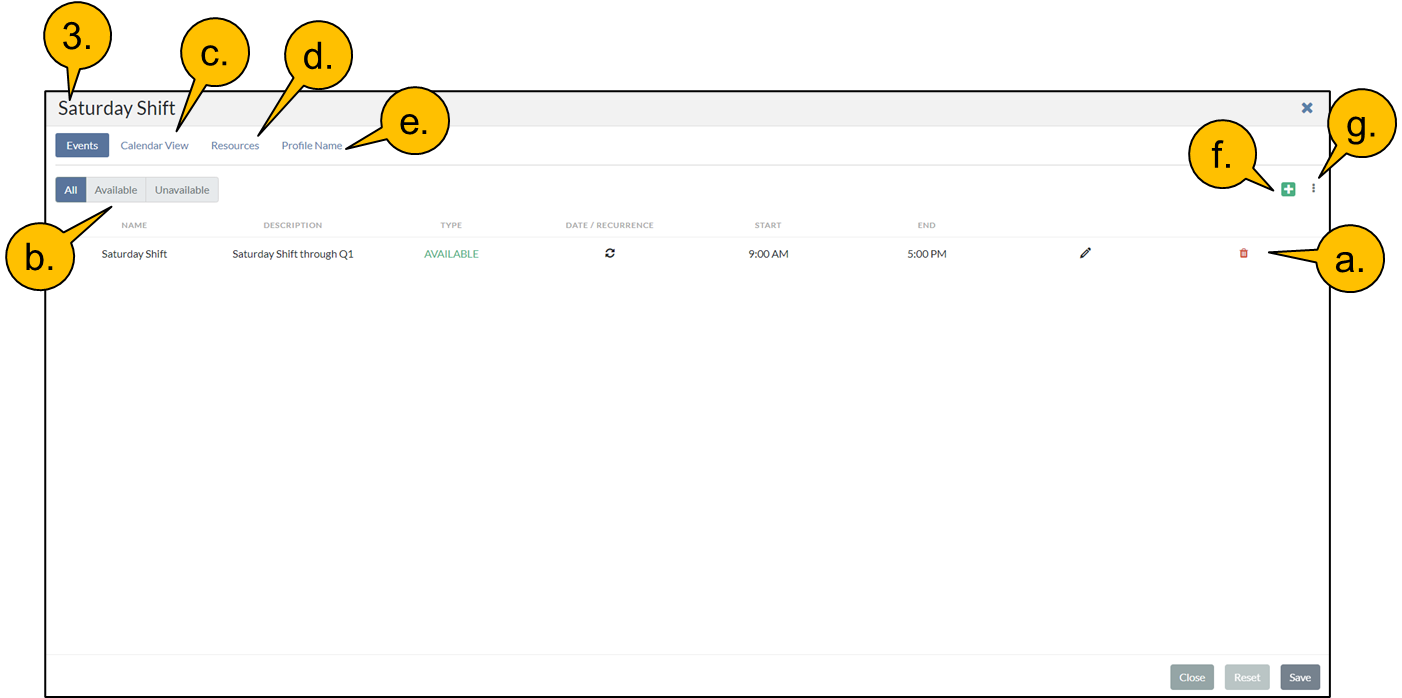Click the Reset button
Screen dimensions: 1402x698
click(1247, 677)
